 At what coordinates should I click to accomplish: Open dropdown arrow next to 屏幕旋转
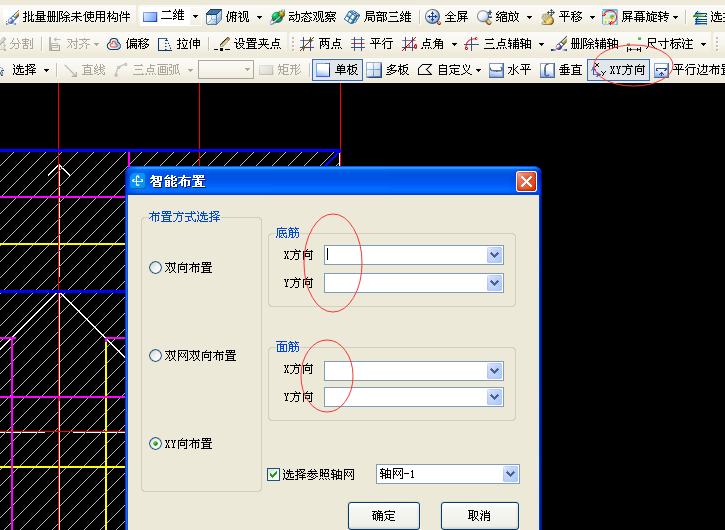pyautogui.click(x=676, y=17)
